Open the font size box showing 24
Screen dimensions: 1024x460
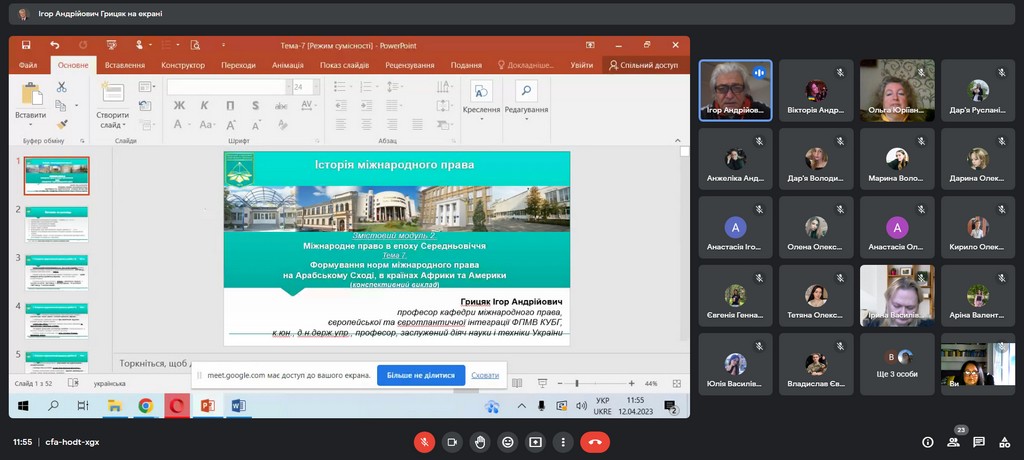tap(299, 87)
